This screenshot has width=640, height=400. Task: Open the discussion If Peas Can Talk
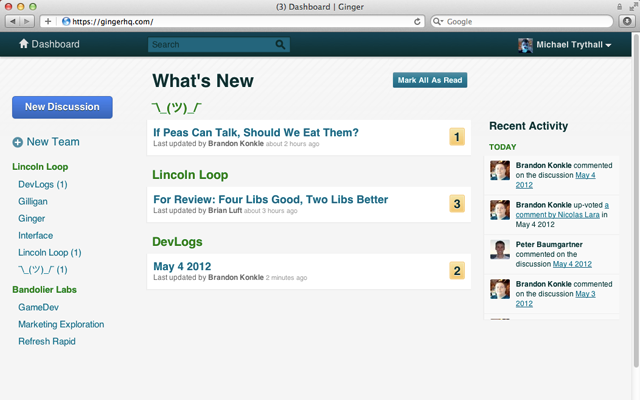[256, 132]
